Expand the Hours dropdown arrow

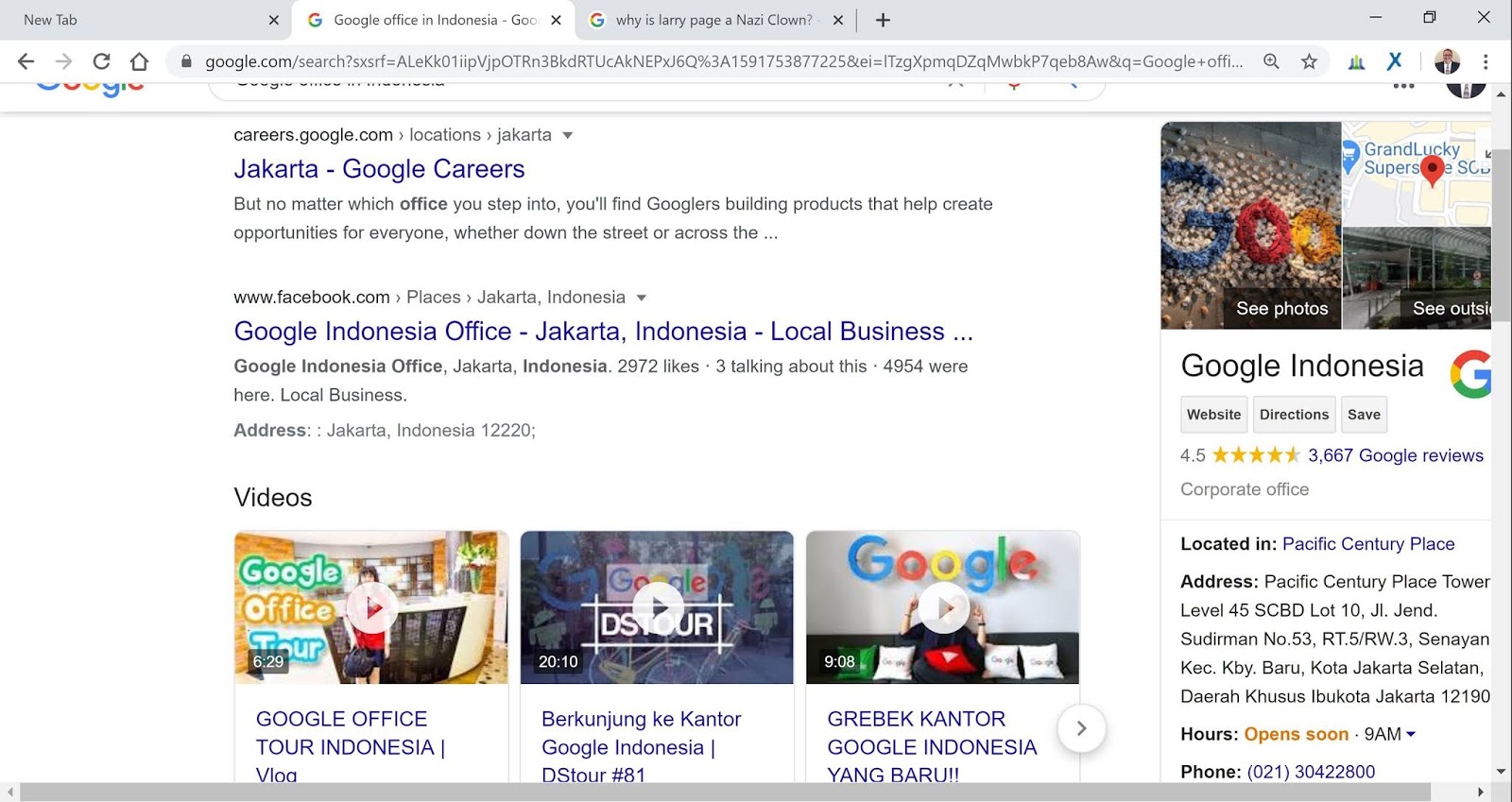pyautogui.click(x=1411, y=734)
